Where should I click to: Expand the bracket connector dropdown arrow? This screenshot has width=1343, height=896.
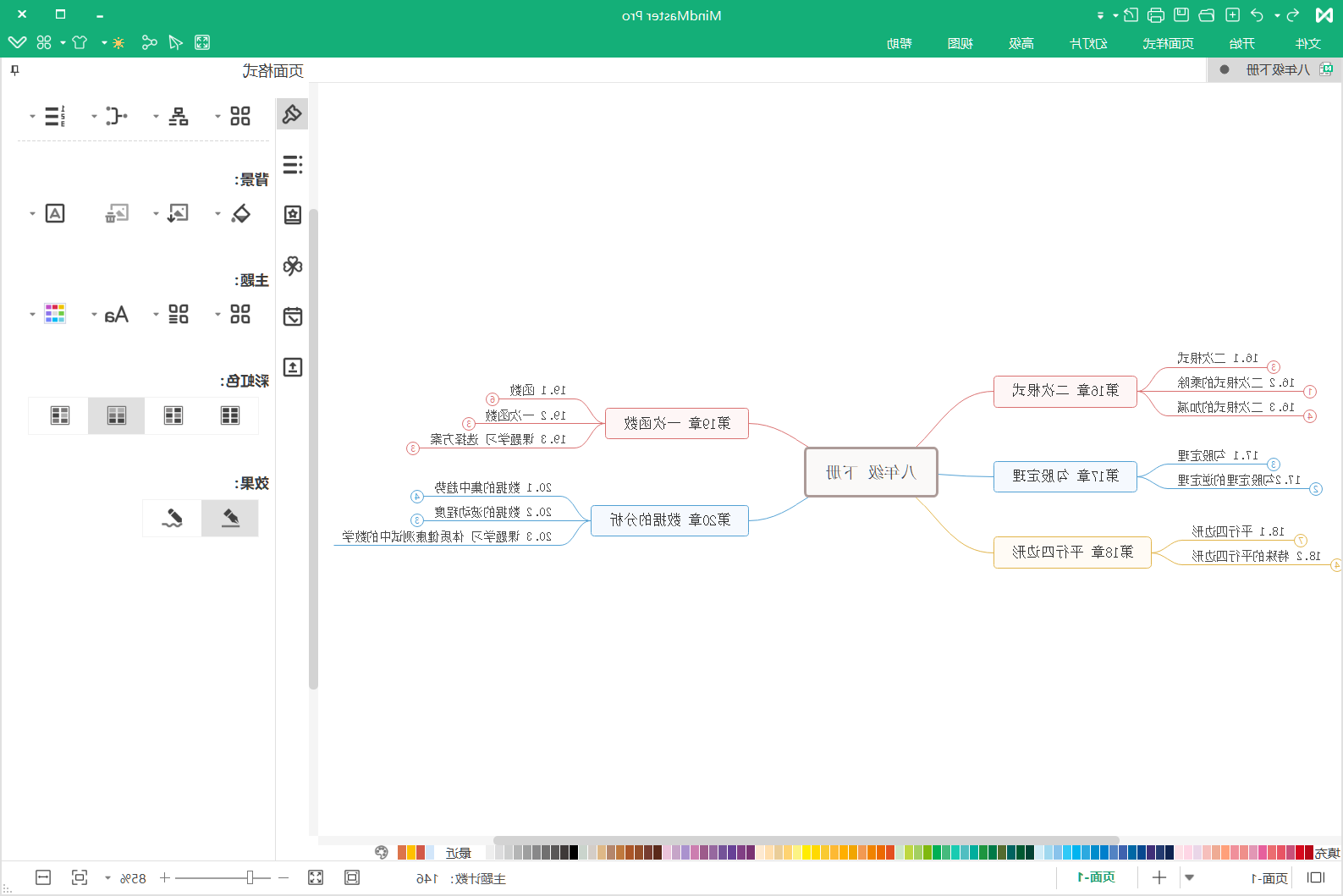tap(94, 117)
